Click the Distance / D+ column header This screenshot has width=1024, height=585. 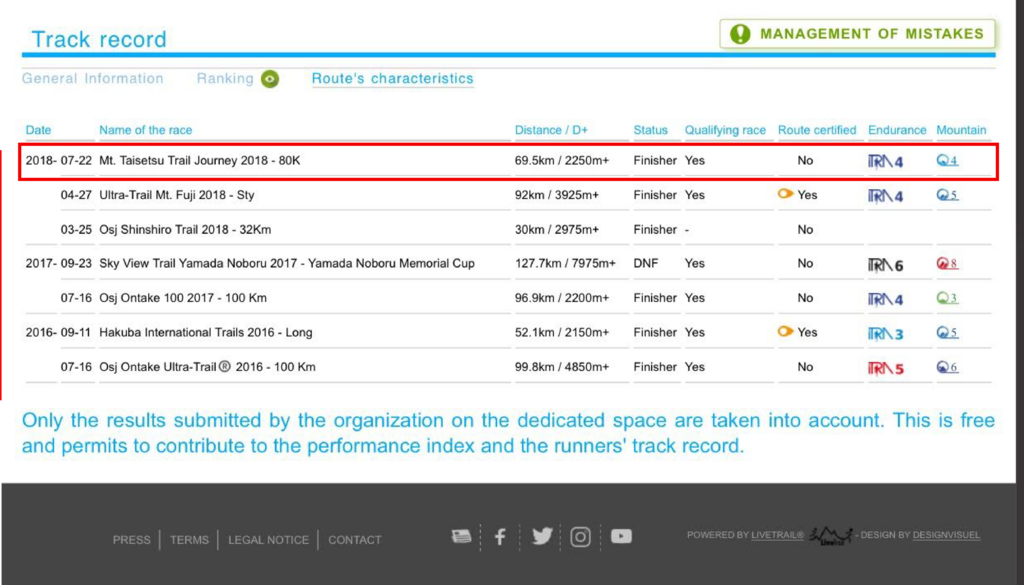tap(551, 130)
